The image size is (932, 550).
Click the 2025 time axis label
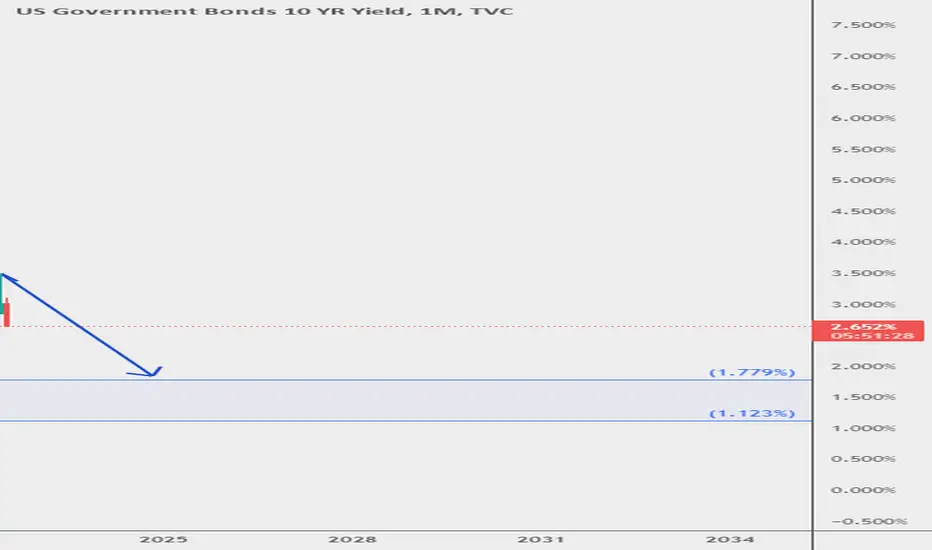click(x=163, y=539)
